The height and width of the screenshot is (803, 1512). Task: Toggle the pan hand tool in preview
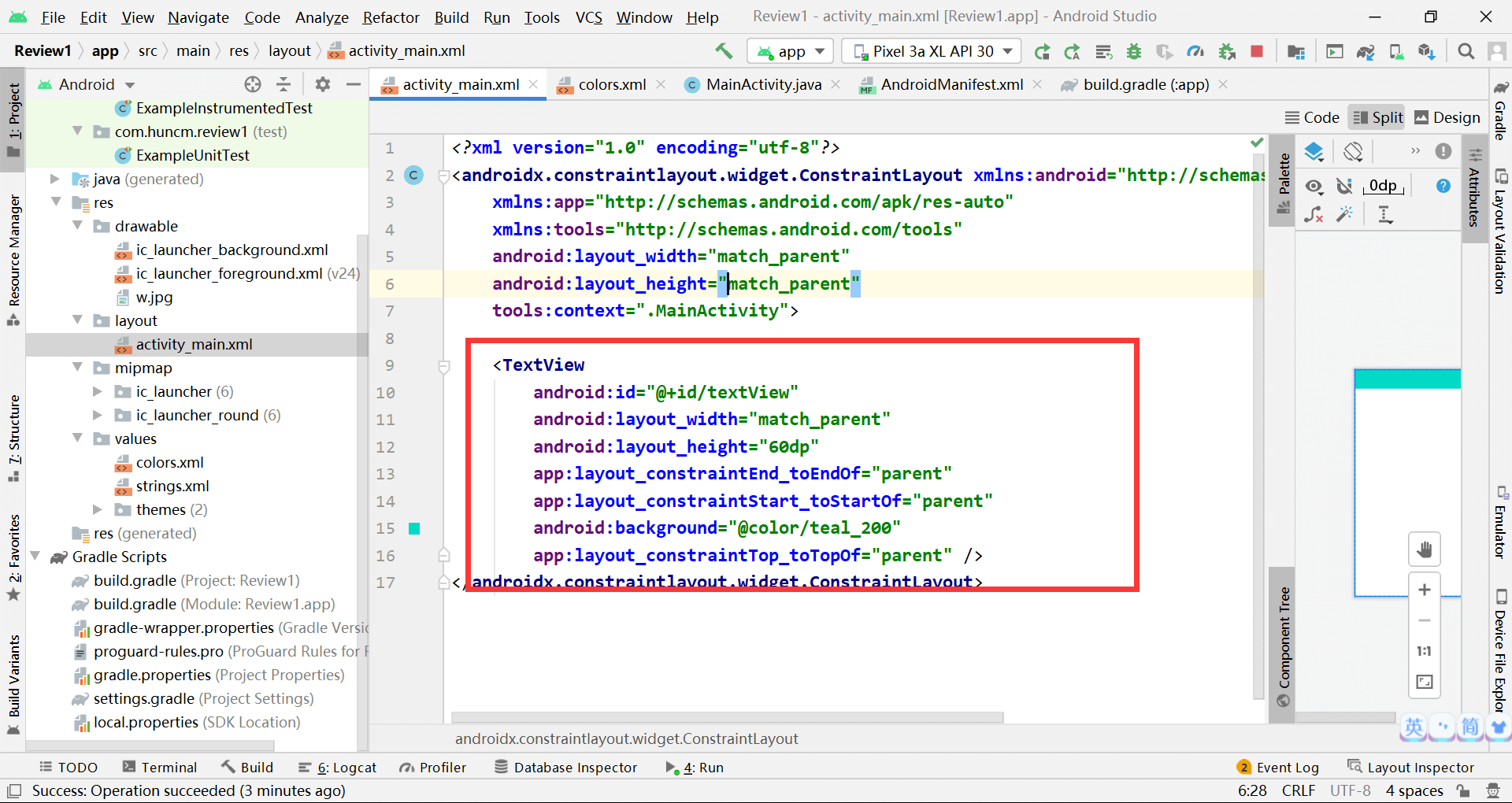coord(1425,550)
